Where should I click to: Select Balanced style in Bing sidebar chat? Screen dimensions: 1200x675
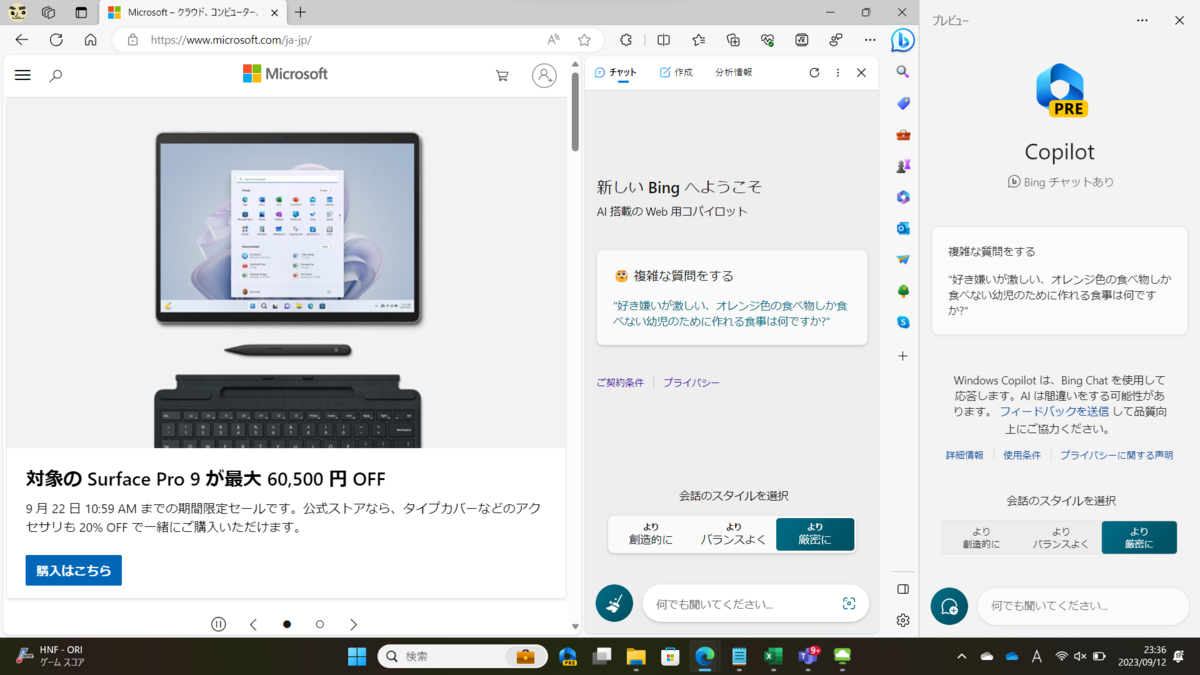[733, 534]
